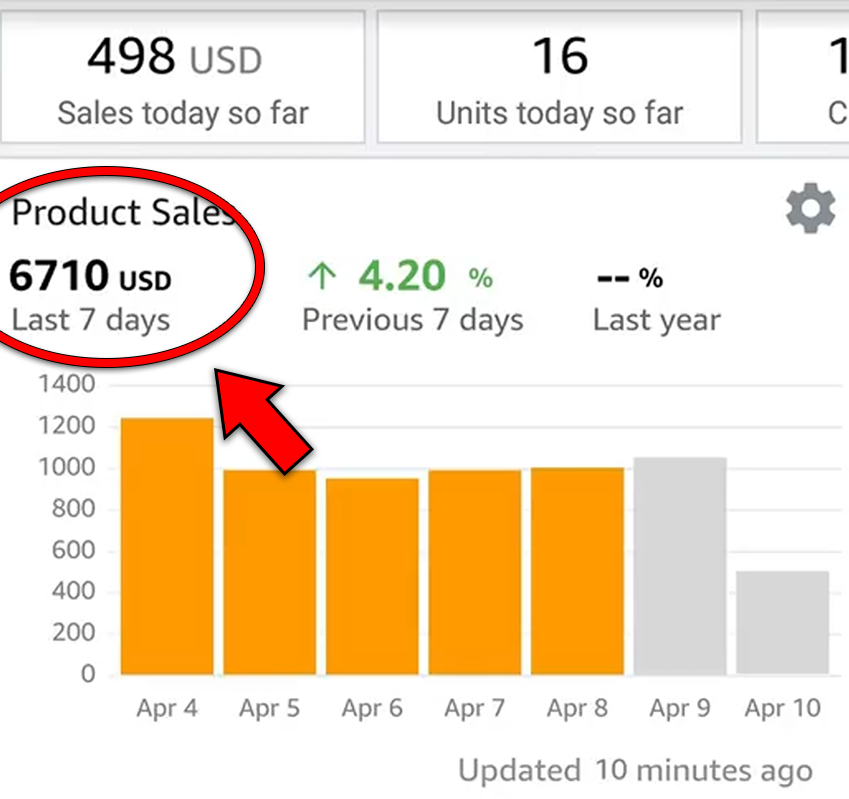Open the partially visible third summary card
The image size is (849, 799).
point(804,78)
